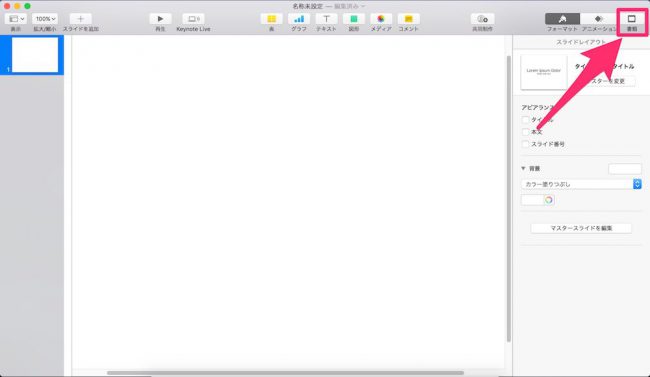
Task: Enable the slide number (スライド番号) checkbox
Action: tap(526, 144)
